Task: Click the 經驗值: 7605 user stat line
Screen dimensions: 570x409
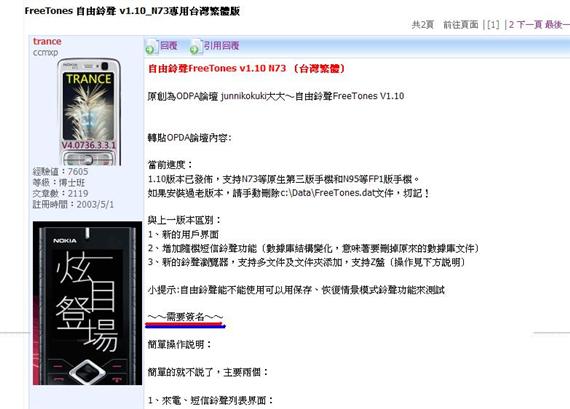Action: click(x=60, y=171)
